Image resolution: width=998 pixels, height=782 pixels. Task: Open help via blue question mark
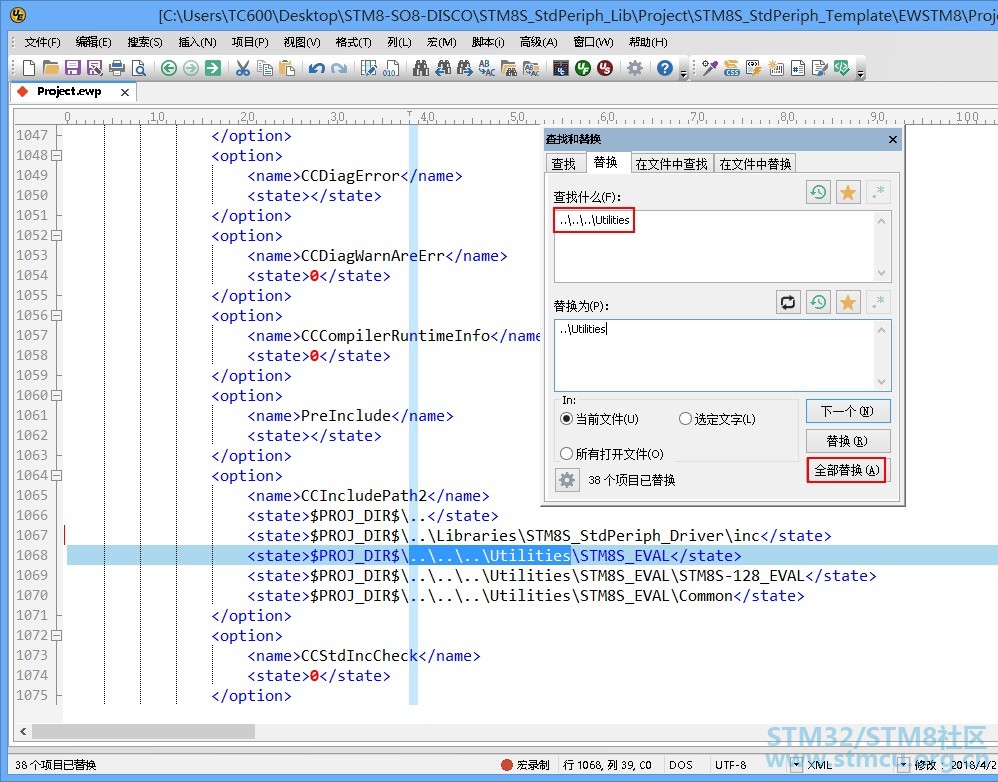(x=664, y=68)
